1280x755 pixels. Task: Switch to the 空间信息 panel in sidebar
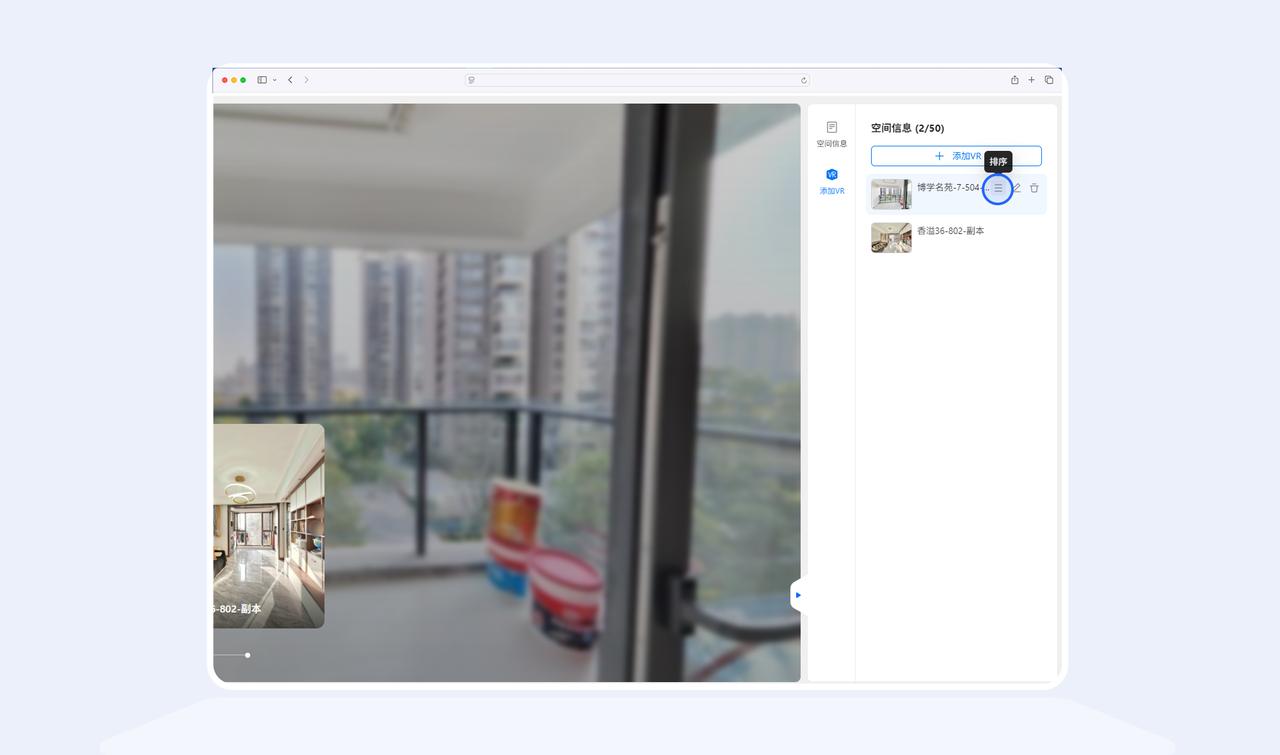(831, 133)
